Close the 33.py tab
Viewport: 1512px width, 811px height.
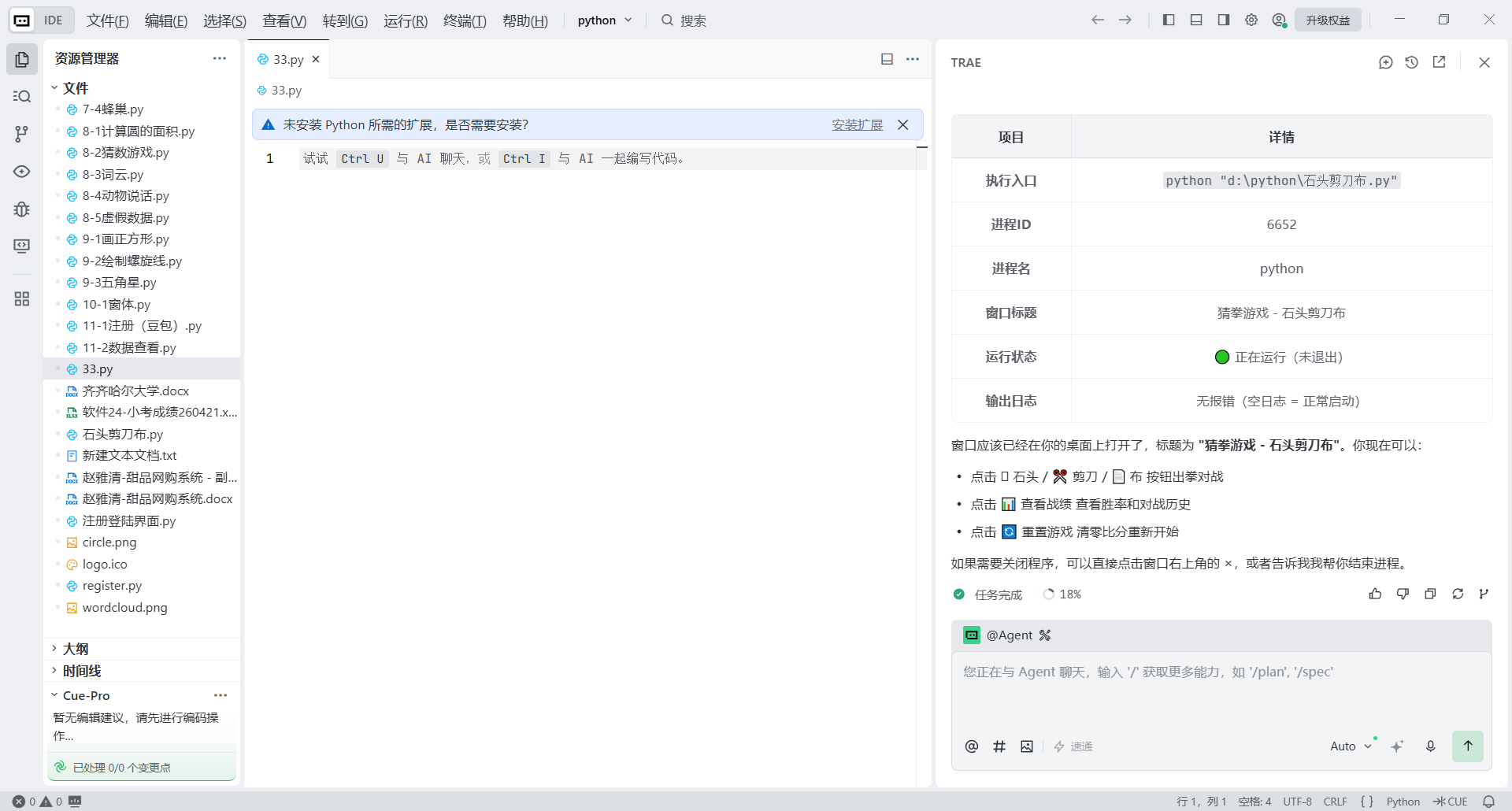tap(316, 59)
